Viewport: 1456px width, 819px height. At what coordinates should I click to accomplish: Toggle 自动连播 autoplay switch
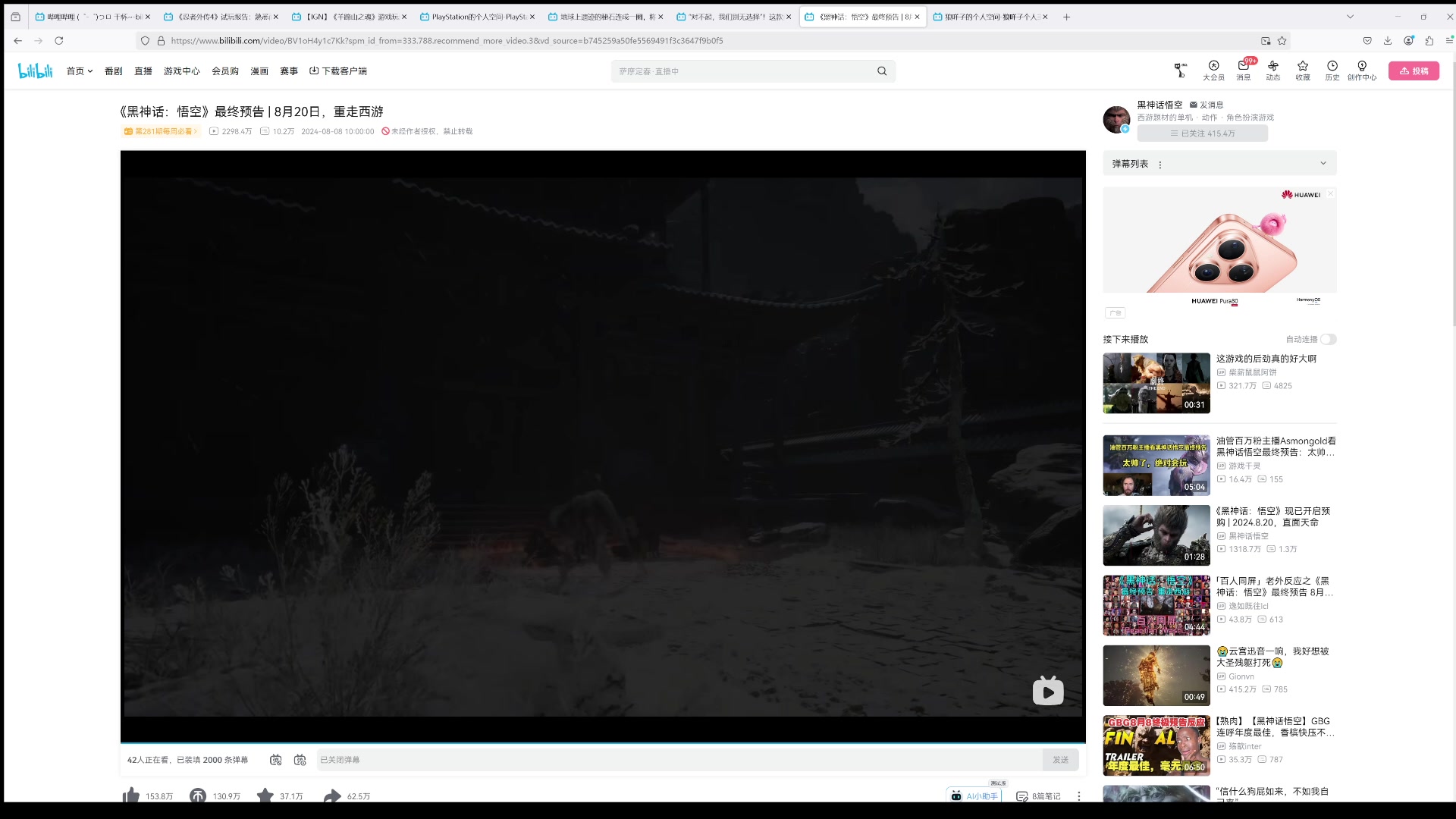click(x=1328, y=339)
